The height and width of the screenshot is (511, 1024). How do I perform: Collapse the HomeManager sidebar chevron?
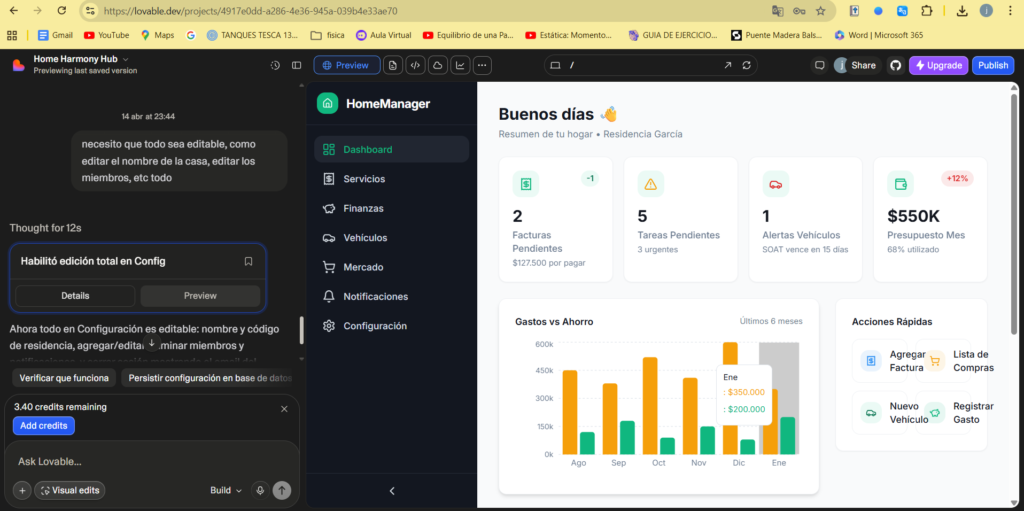click(x=392, y=491)
